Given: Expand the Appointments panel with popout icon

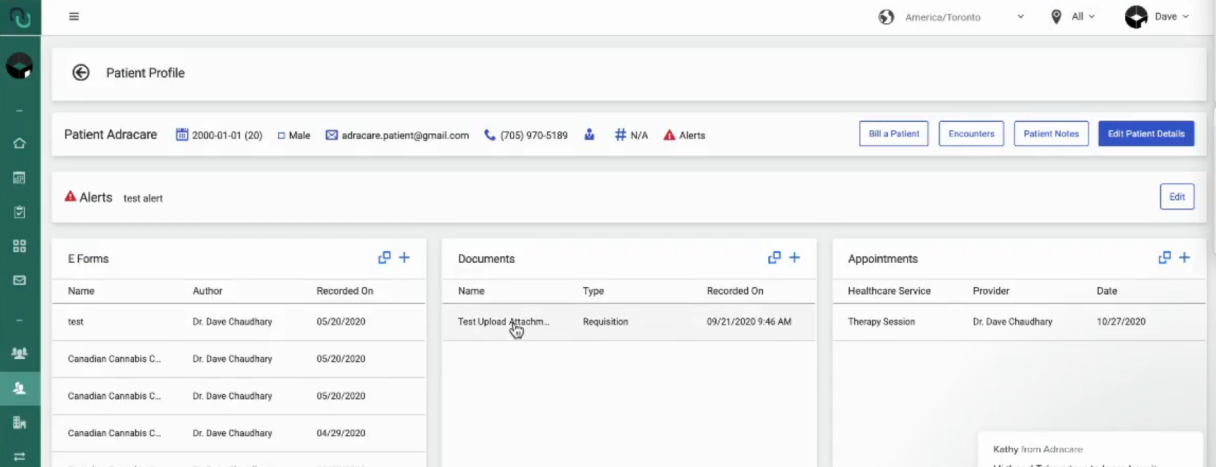Looking at the screenshot, I should (x=1164, y=257).
